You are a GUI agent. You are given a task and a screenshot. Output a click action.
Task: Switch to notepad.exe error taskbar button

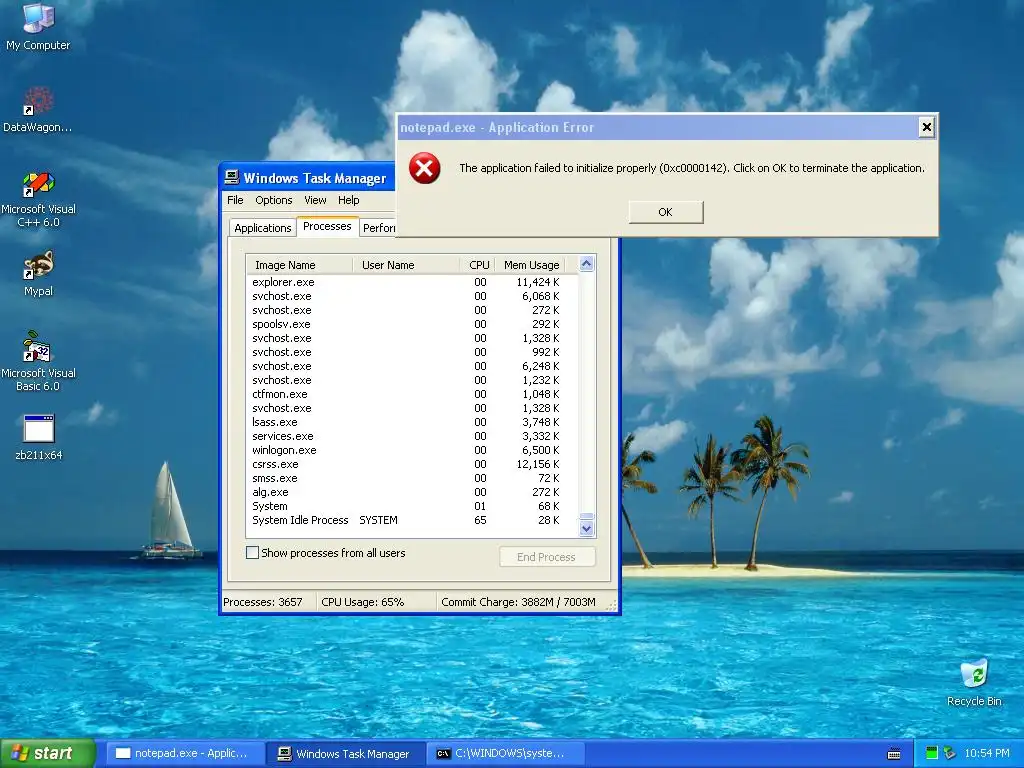point(185,753)
